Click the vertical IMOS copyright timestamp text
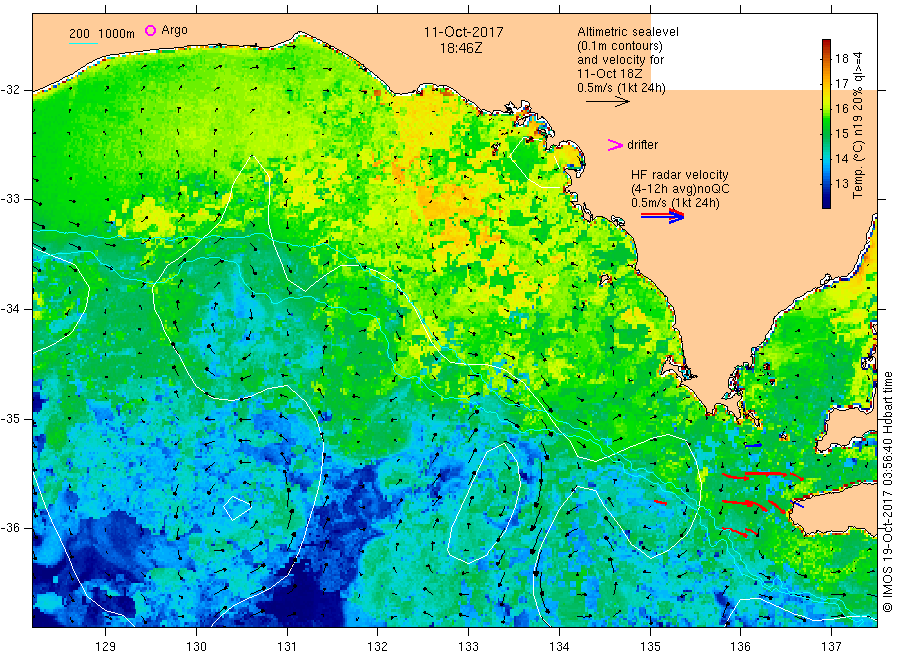Screen dimensions: 900x660 pos(887,492)
